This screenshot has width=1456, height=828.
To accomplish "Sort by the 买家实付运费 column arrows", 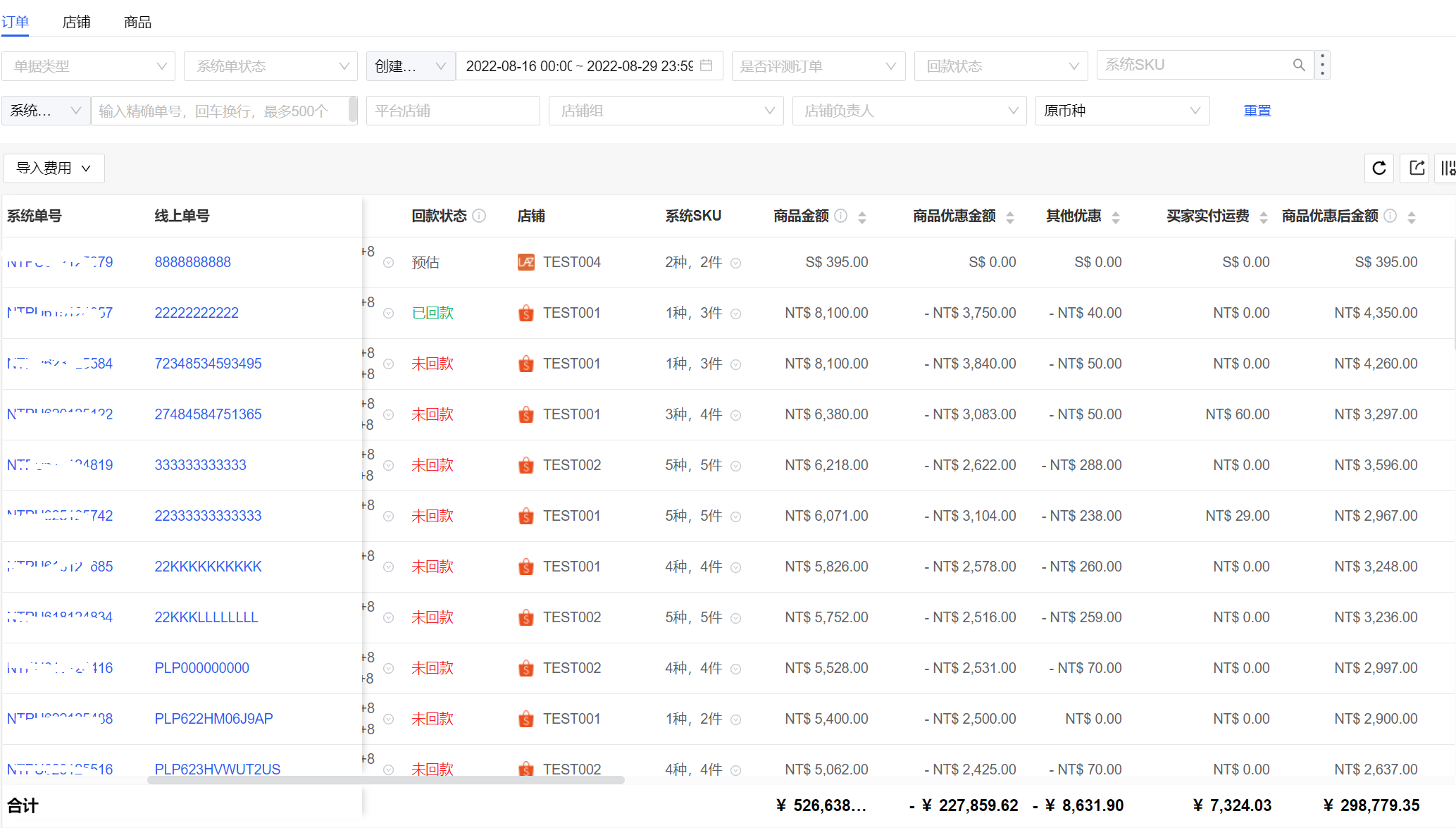I will tap(1264, 217).
